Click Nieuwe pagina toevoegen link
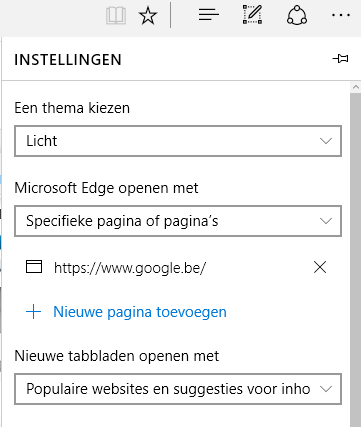Screen dimensions: 361x427 (x=140, y=312)
